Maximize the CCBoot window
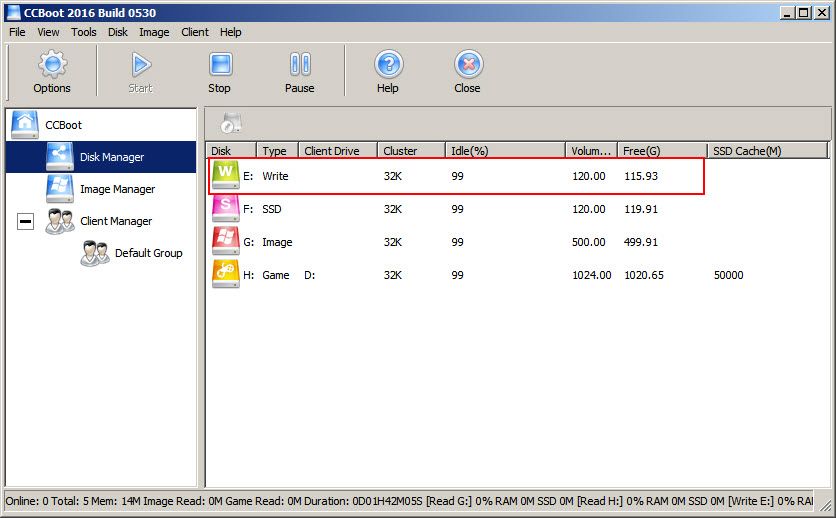Image resolution: width=836 pixels, height=518 pixels. click(x=803, y=12)
